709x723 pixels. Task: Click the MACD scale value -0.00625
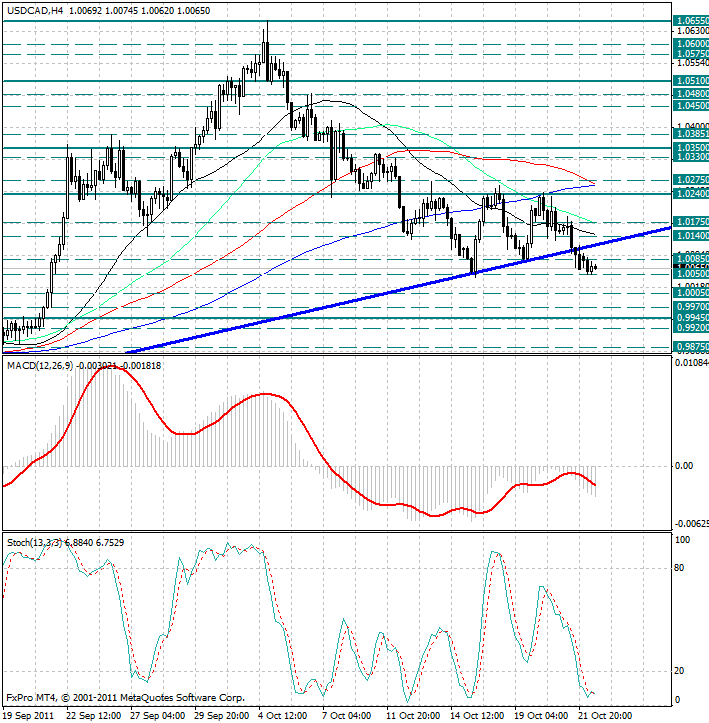tap(691, 524)
